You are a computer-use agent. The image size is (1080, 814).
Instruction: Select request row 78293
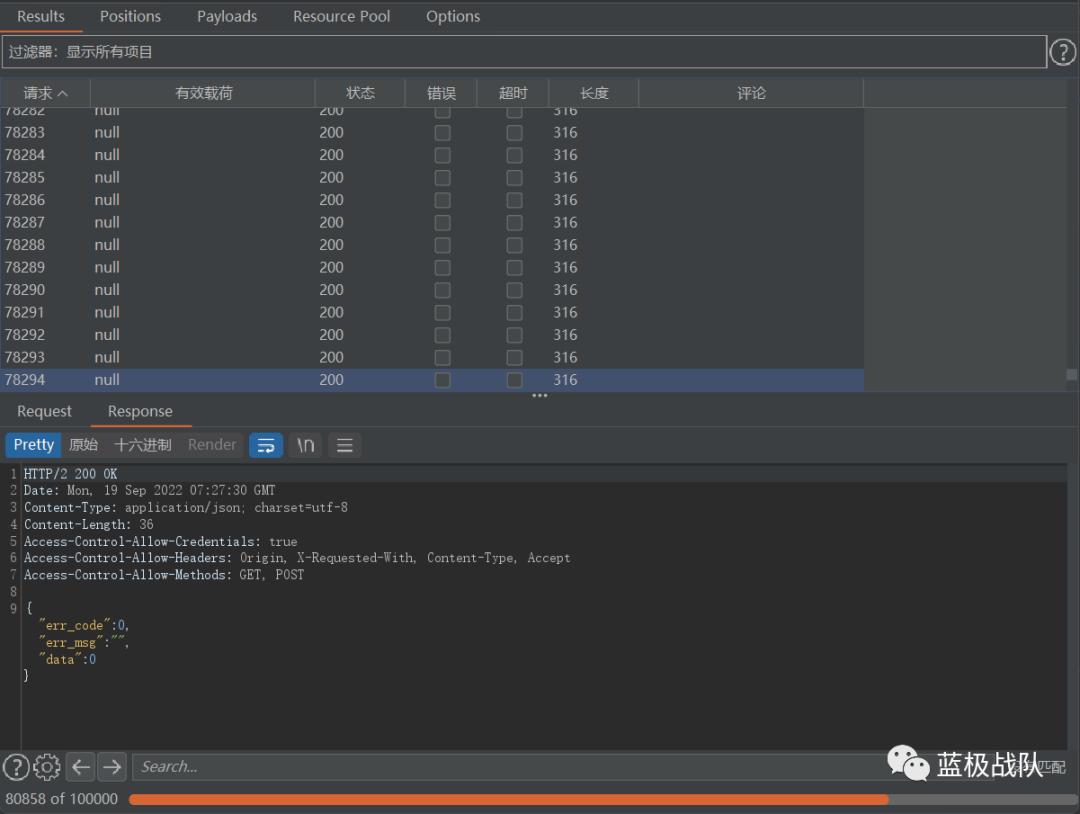click(x=432, y=357)
